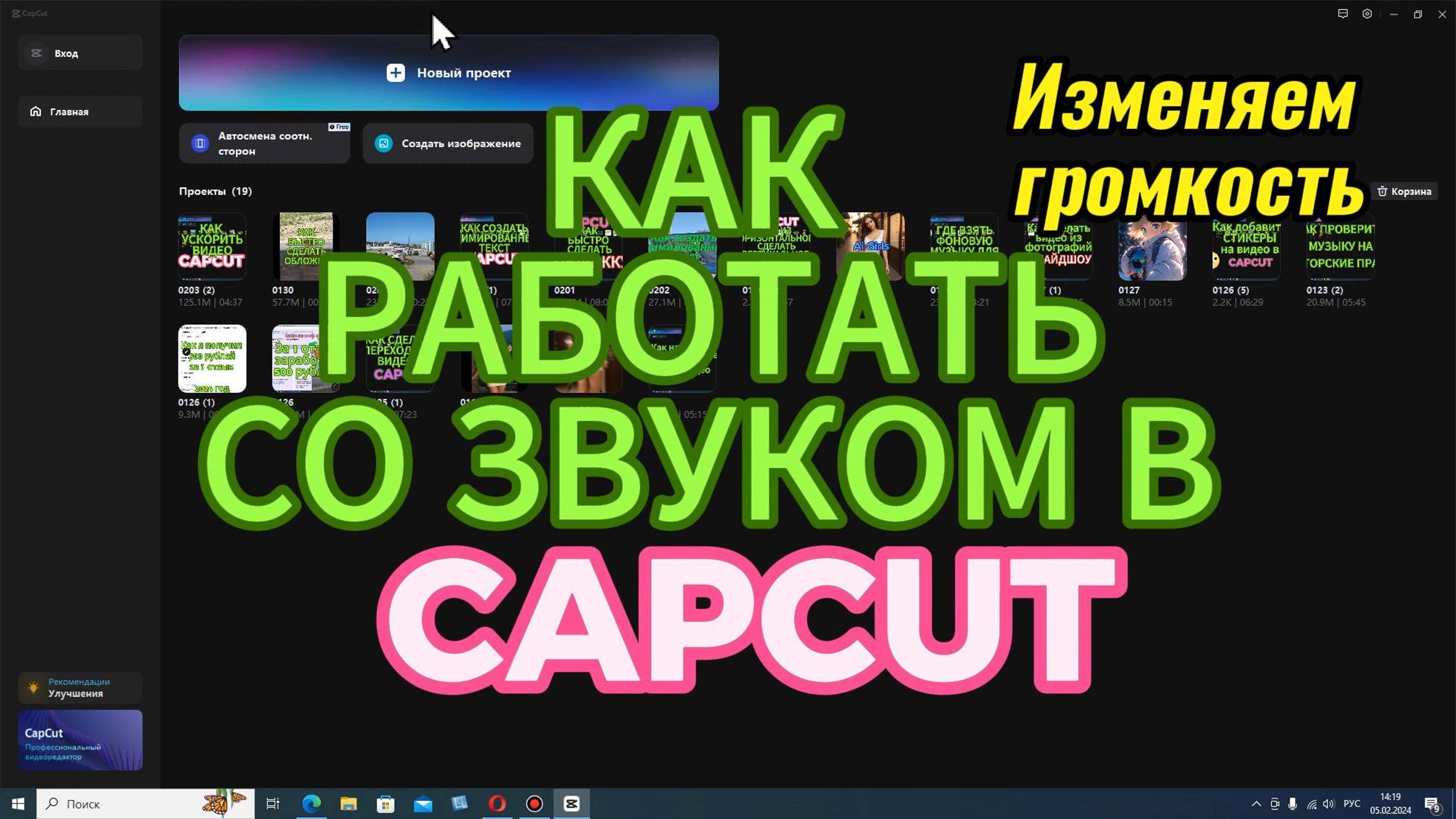Open project thumbnail 0203 (2)
The height and width of the screenshot is (819, 1456).
coord(212,246)
